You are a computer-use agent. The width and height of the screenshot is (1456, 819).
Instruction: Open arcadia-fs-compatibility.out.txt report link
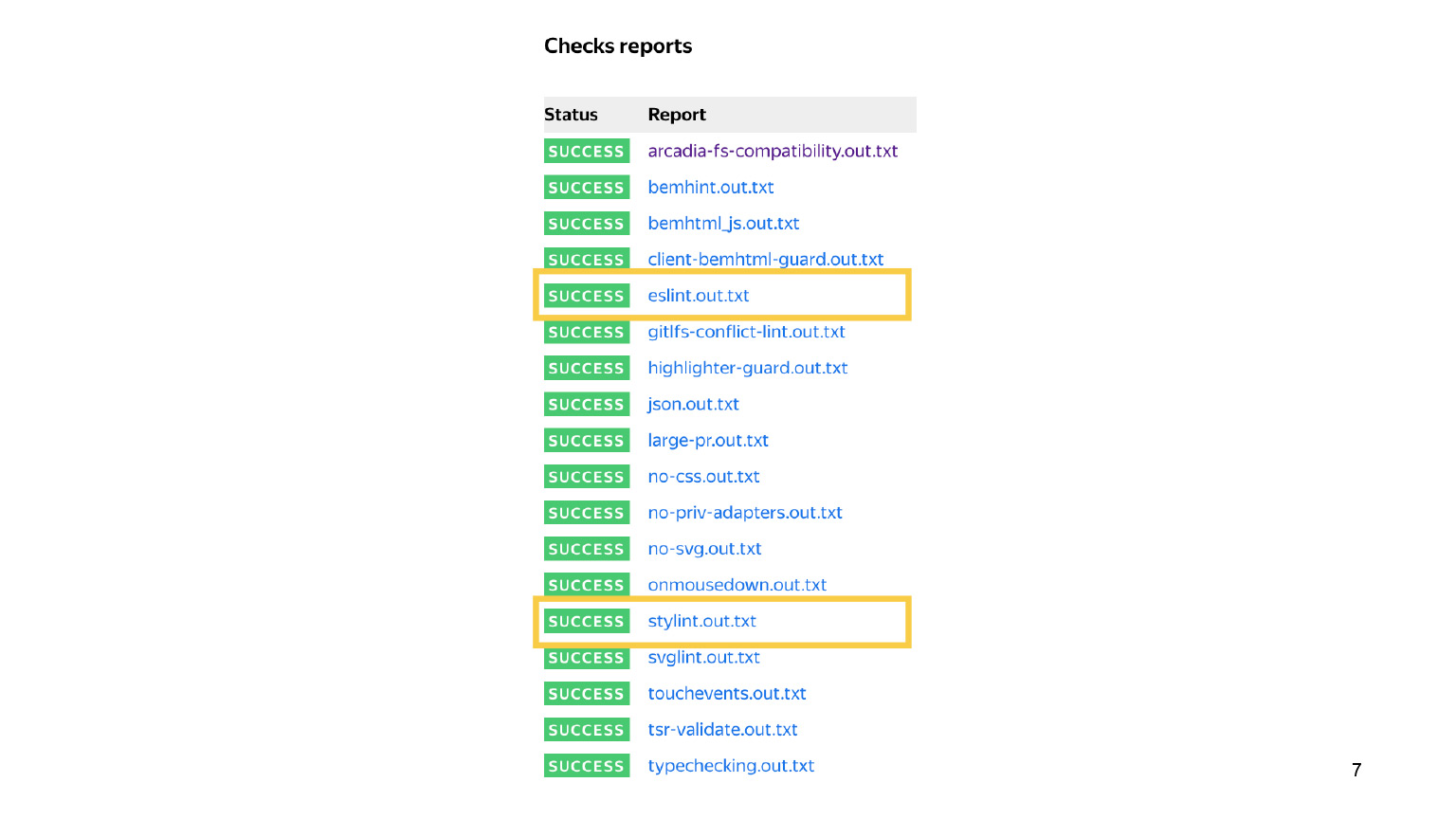773,152
